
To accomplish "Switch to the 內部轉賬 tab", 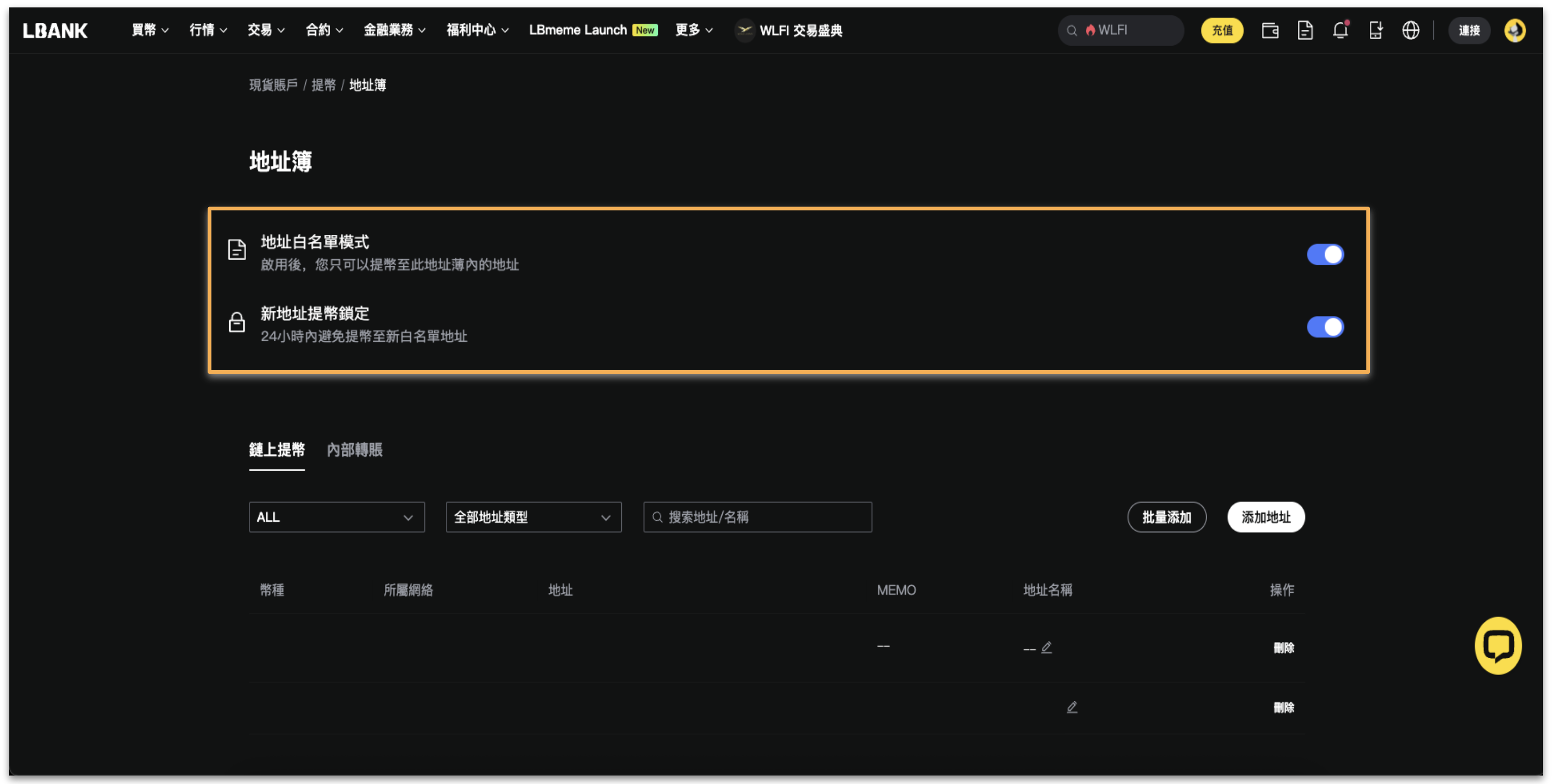I will (355, 449).
